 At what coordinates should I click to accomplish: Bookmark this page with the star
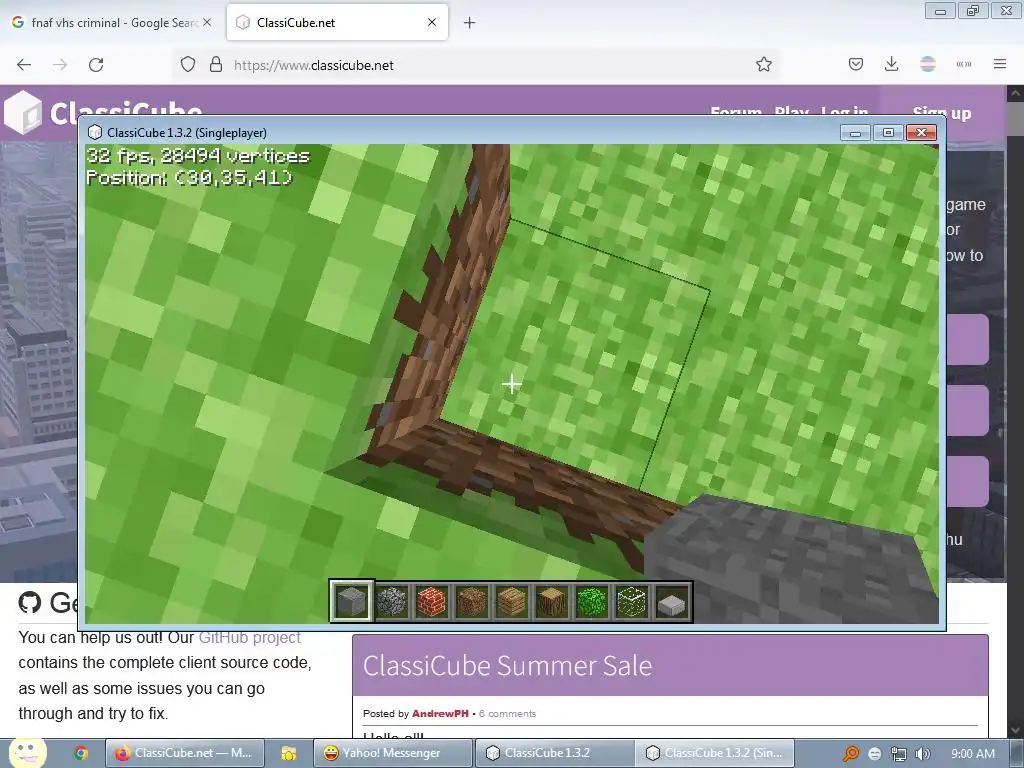[763, 65]
